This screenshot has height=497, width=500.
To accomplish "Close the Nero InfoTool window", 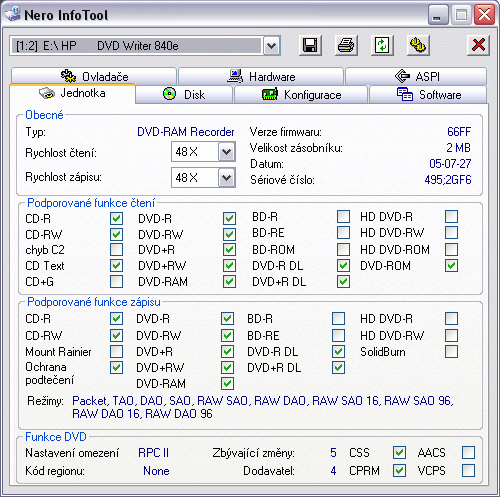I will pyautogui.click(x=484, y=15).
